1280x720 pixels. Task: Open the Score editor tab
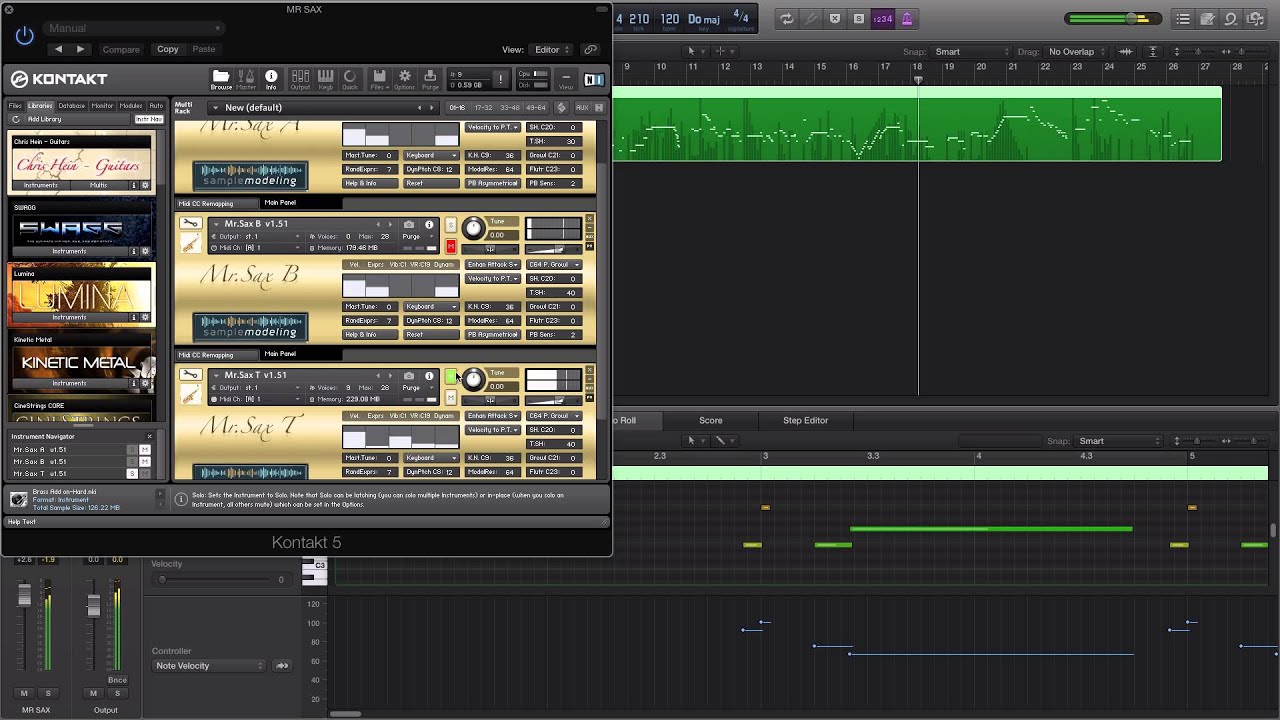pyautogui.click(x=711, y=421)
